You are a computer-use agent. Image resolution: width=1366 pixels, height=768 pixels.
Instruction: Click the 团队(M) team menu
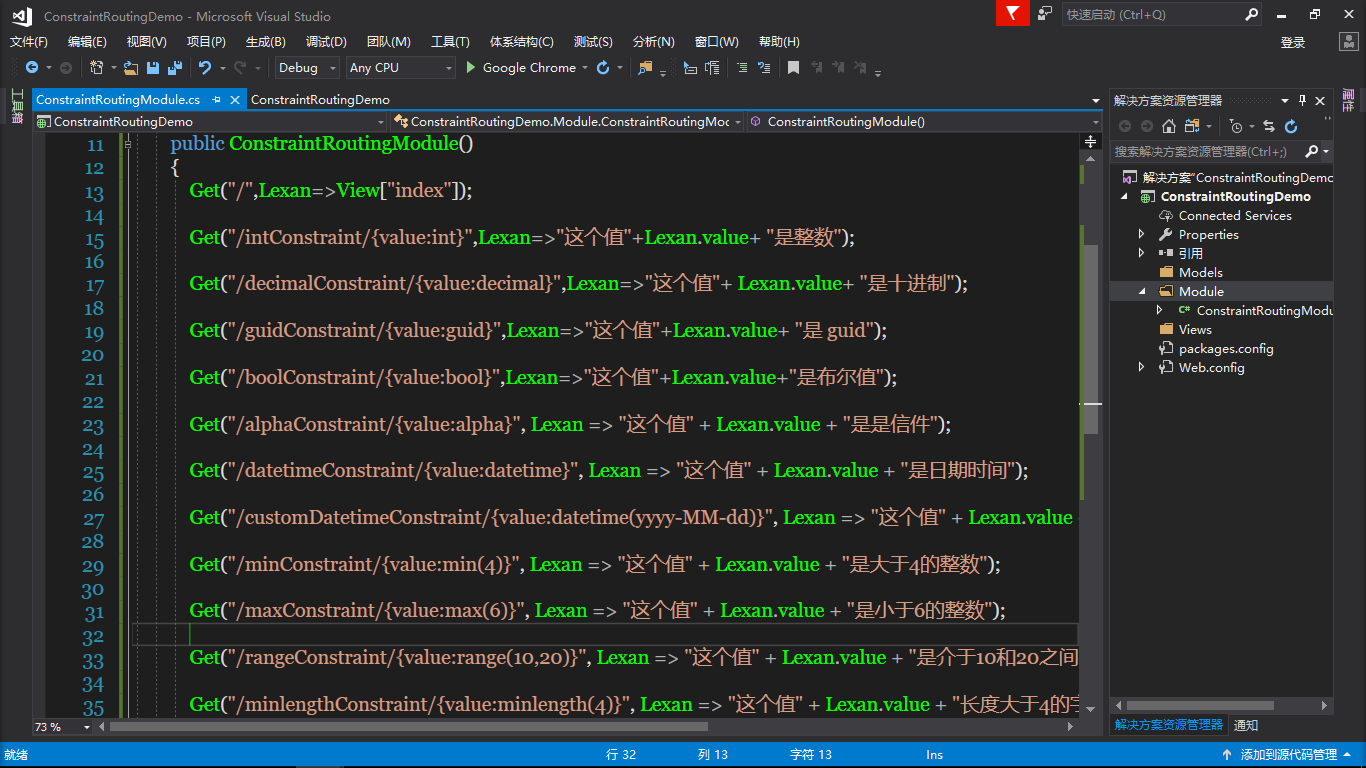(389, 42)
